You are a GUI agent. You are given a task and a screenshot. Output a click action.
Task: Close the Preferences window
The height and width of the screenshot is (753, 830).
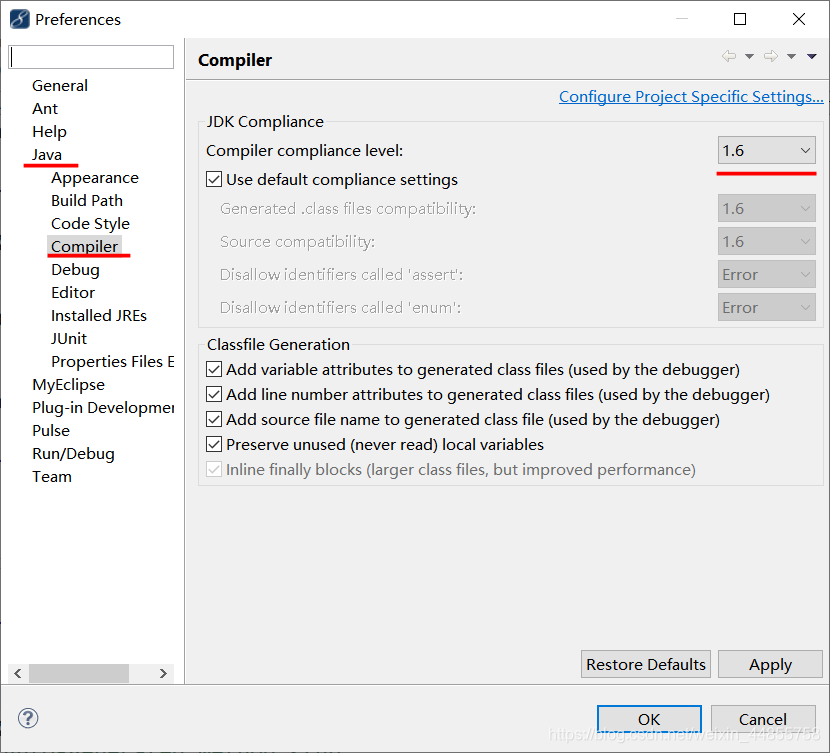[x=799, y=19]
